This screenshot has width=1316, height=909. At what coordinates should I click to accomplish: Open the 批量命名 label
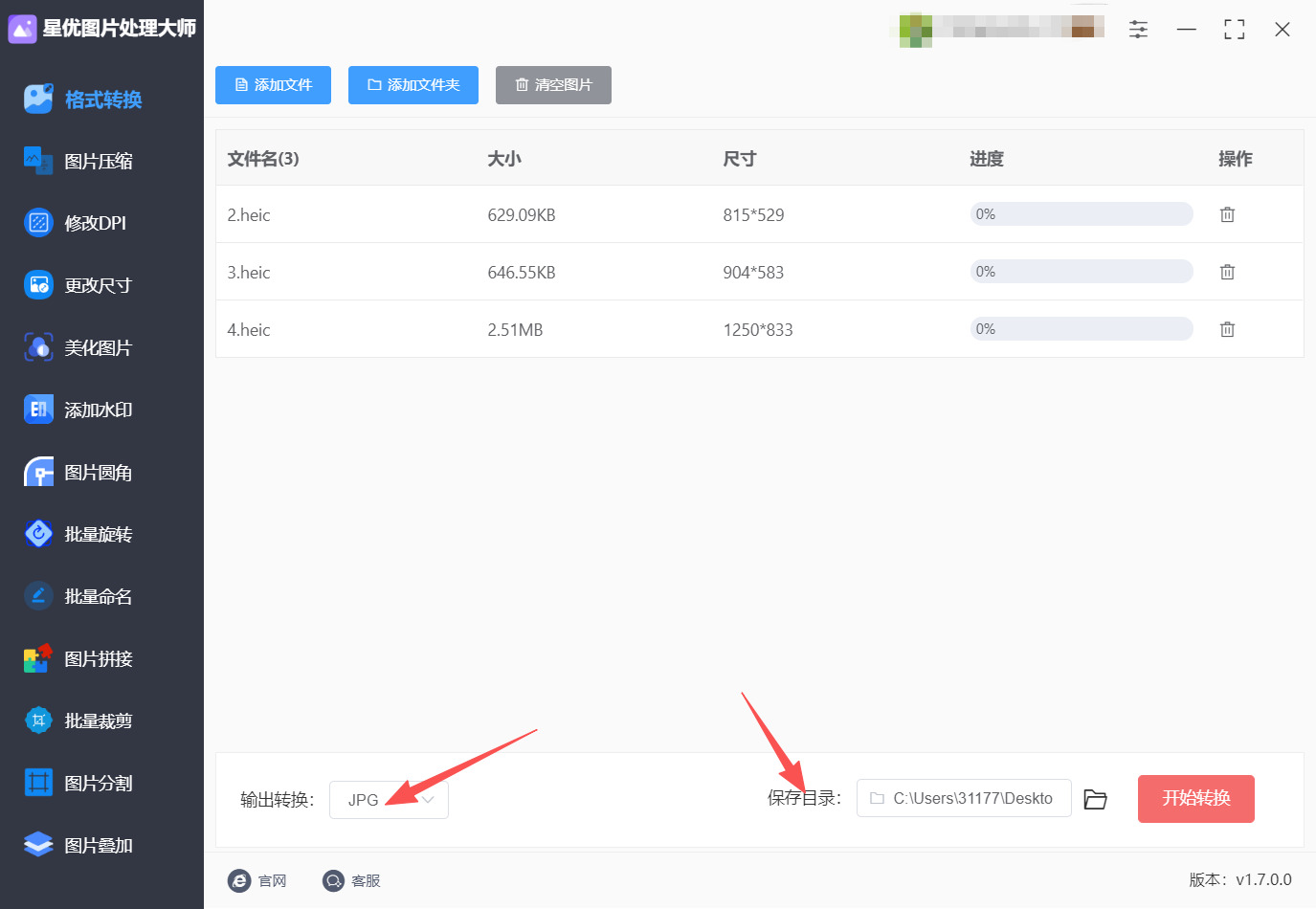[99, 596]
